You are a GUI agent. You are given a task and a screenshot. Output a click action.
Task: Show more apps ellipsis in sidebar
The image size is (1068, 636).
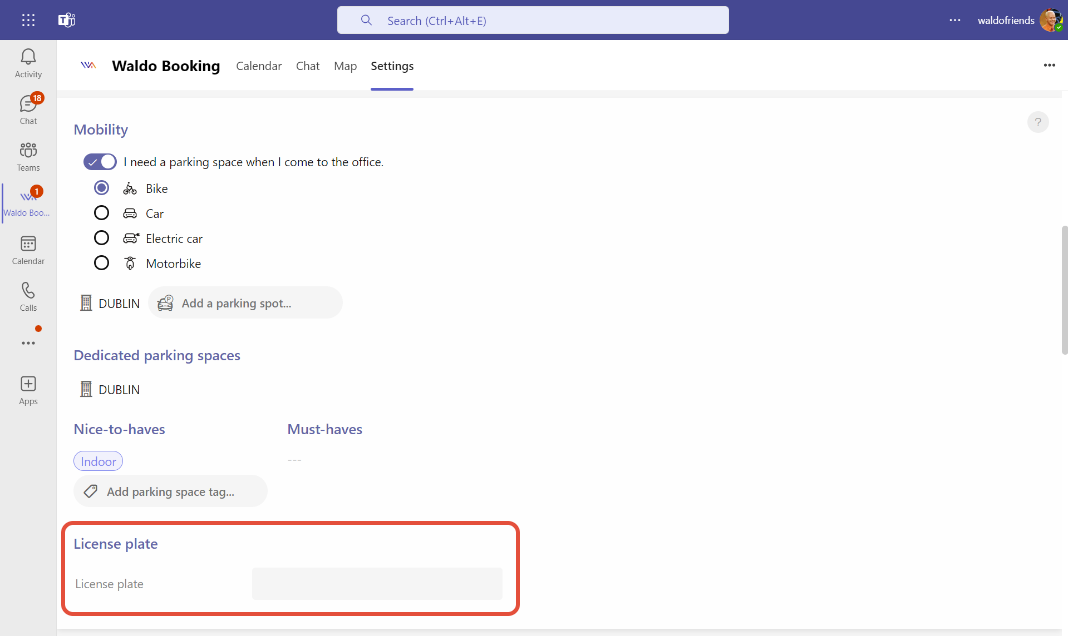[28, 343]
